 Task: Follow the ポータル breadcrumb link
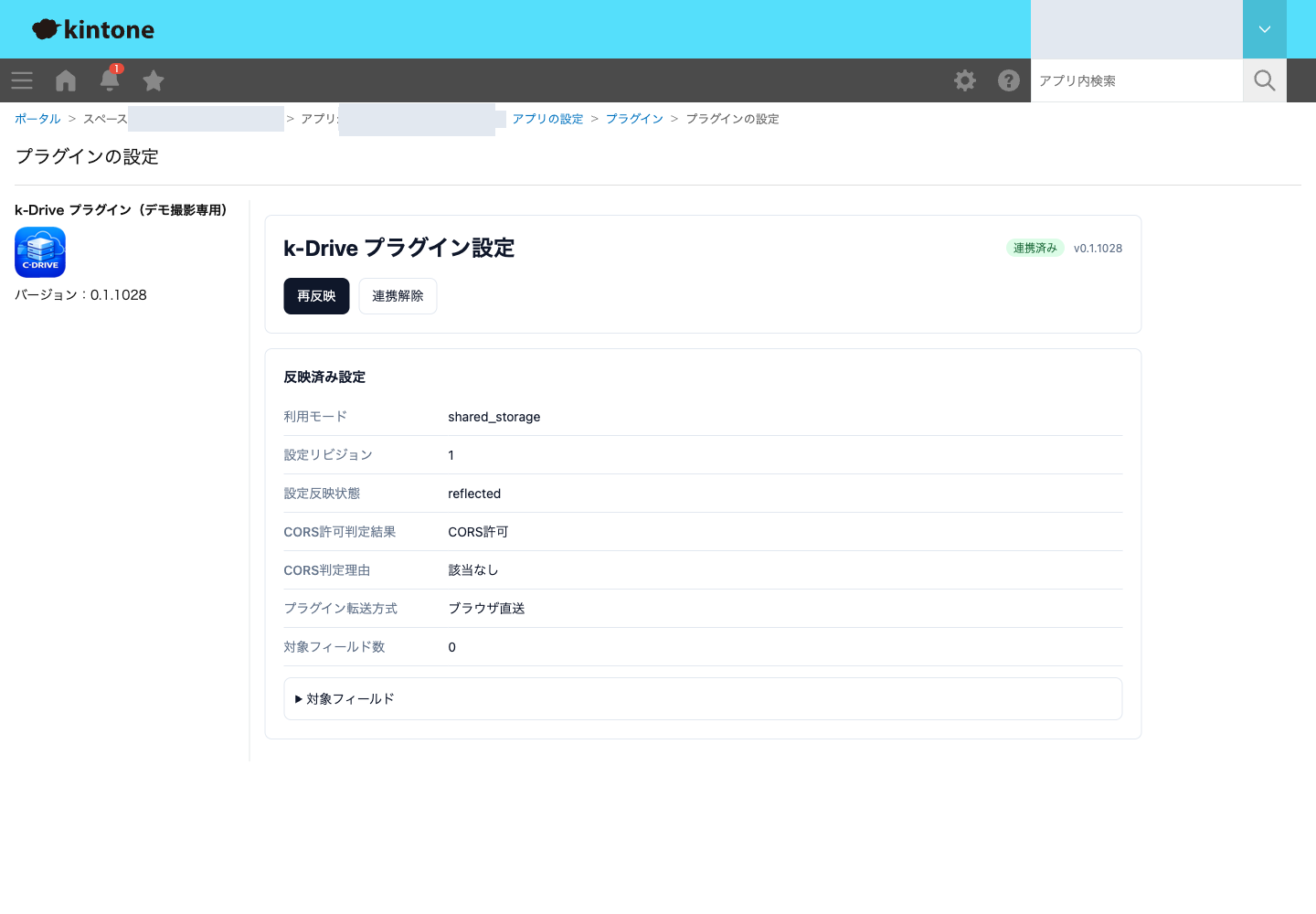click(37, 119)
